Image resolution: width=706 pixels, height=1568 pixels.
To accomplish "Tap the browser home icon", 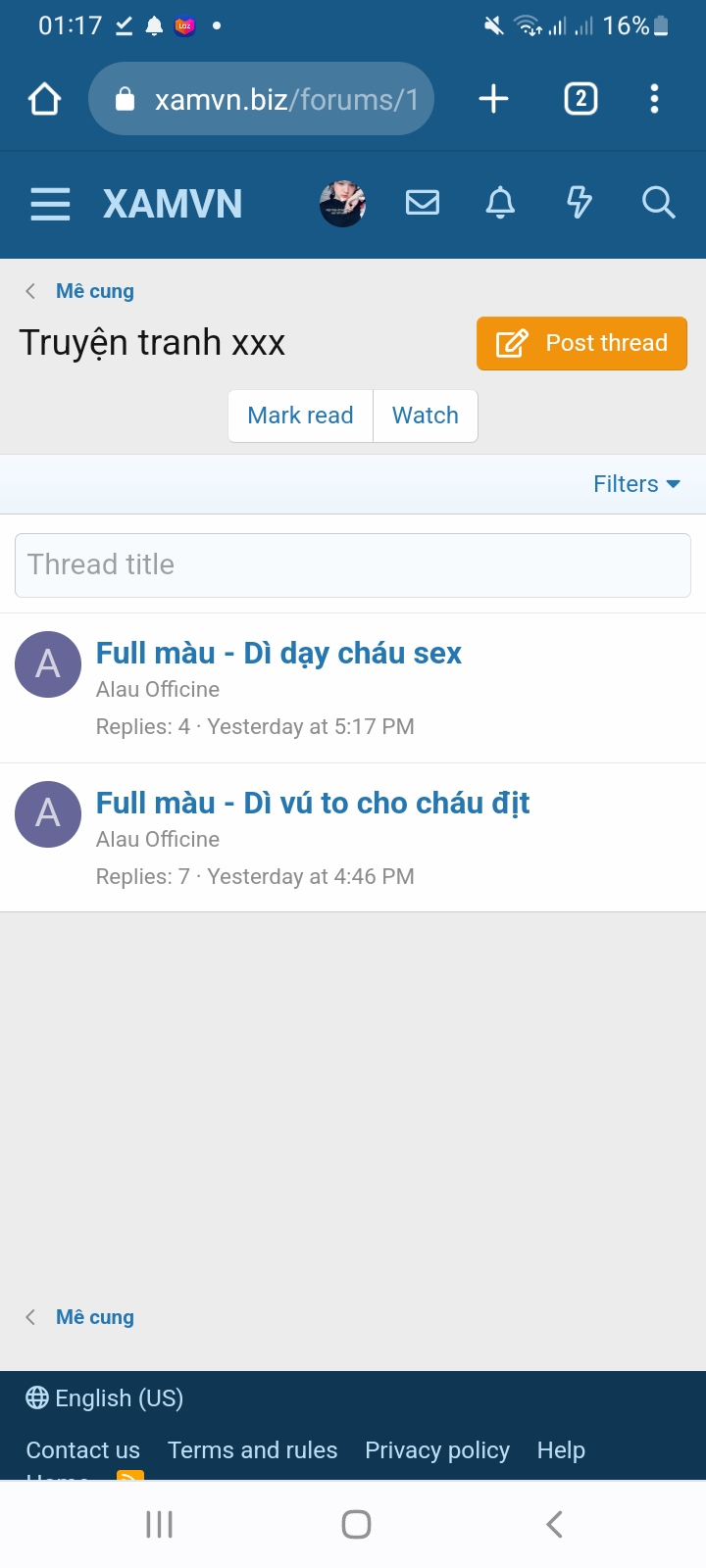I will [45, 99].
